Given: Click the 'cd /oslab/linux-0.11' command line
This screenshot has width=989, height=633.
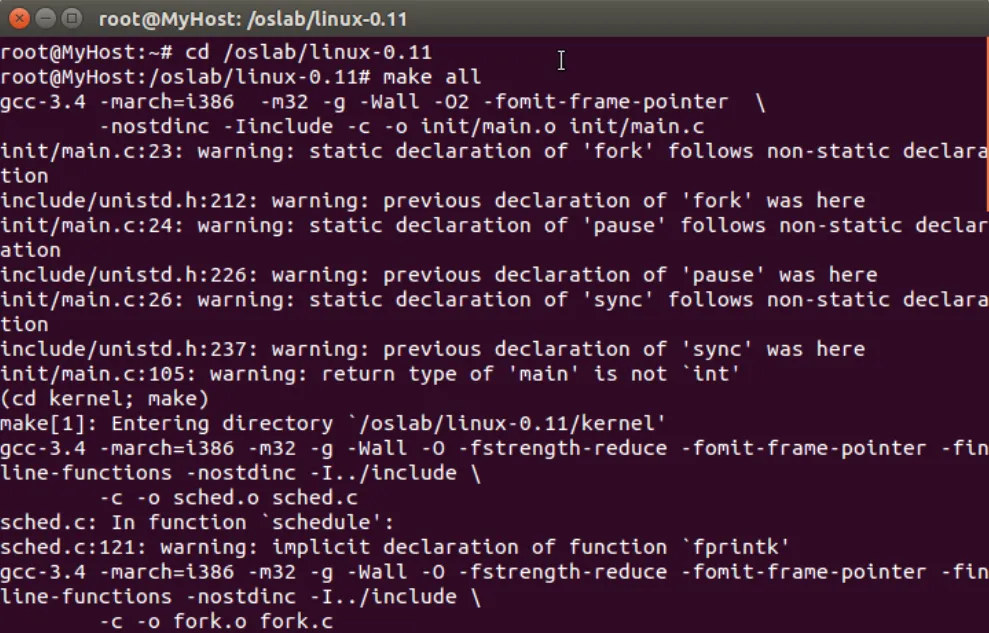Looking at the screenshot, I should (216, 52).
